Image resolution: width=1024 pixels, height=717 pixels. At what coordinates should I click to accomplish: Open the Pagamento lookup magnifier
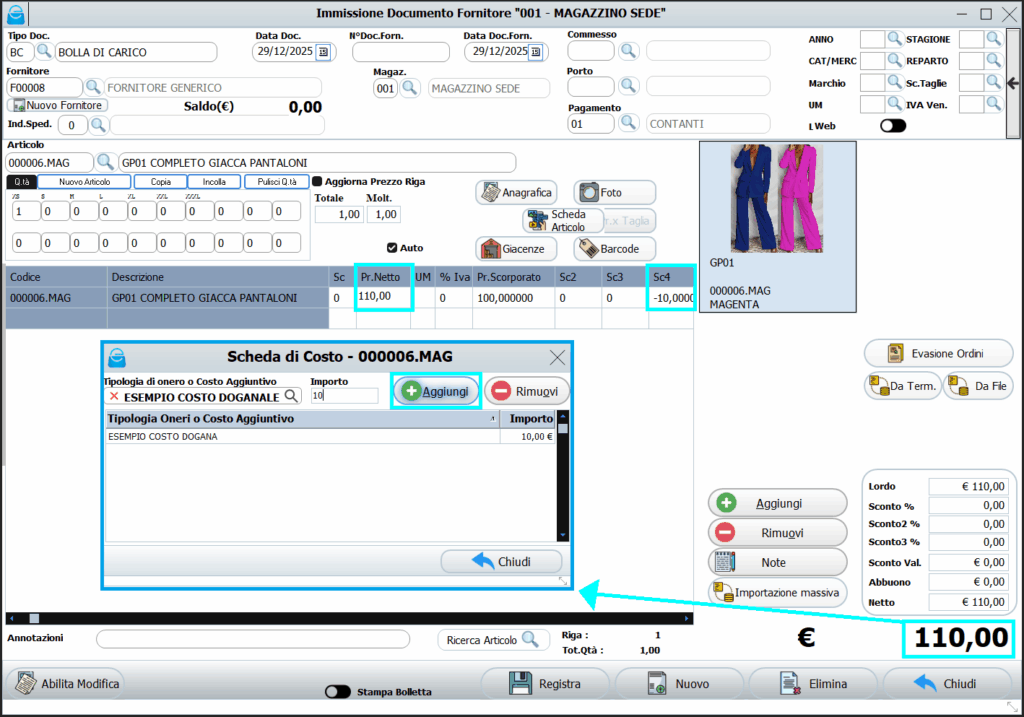pyautogui.click(x=628, y=123)
